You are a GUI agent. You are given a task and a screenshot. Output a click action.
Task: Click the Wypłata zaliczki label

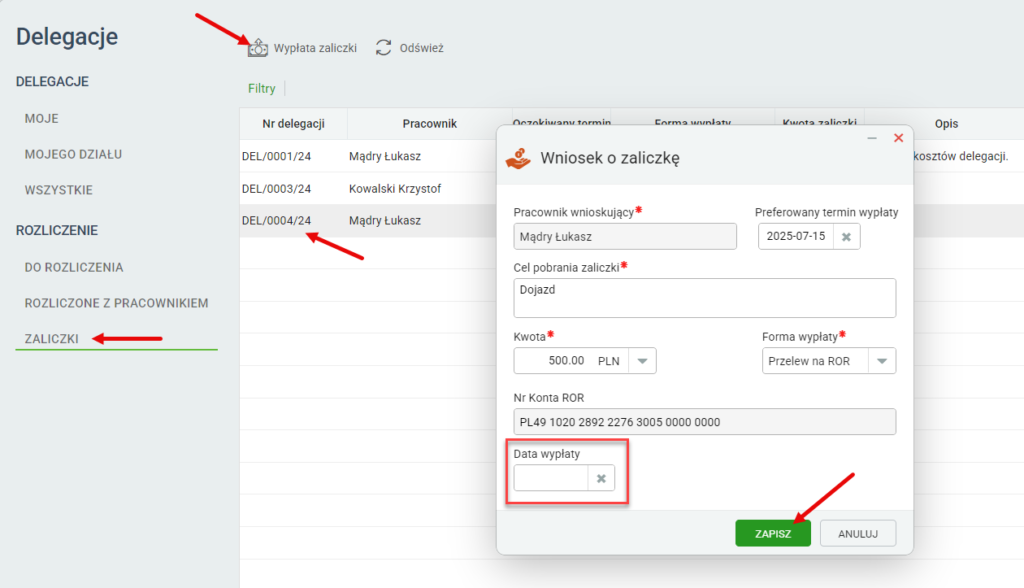[315, 48]
